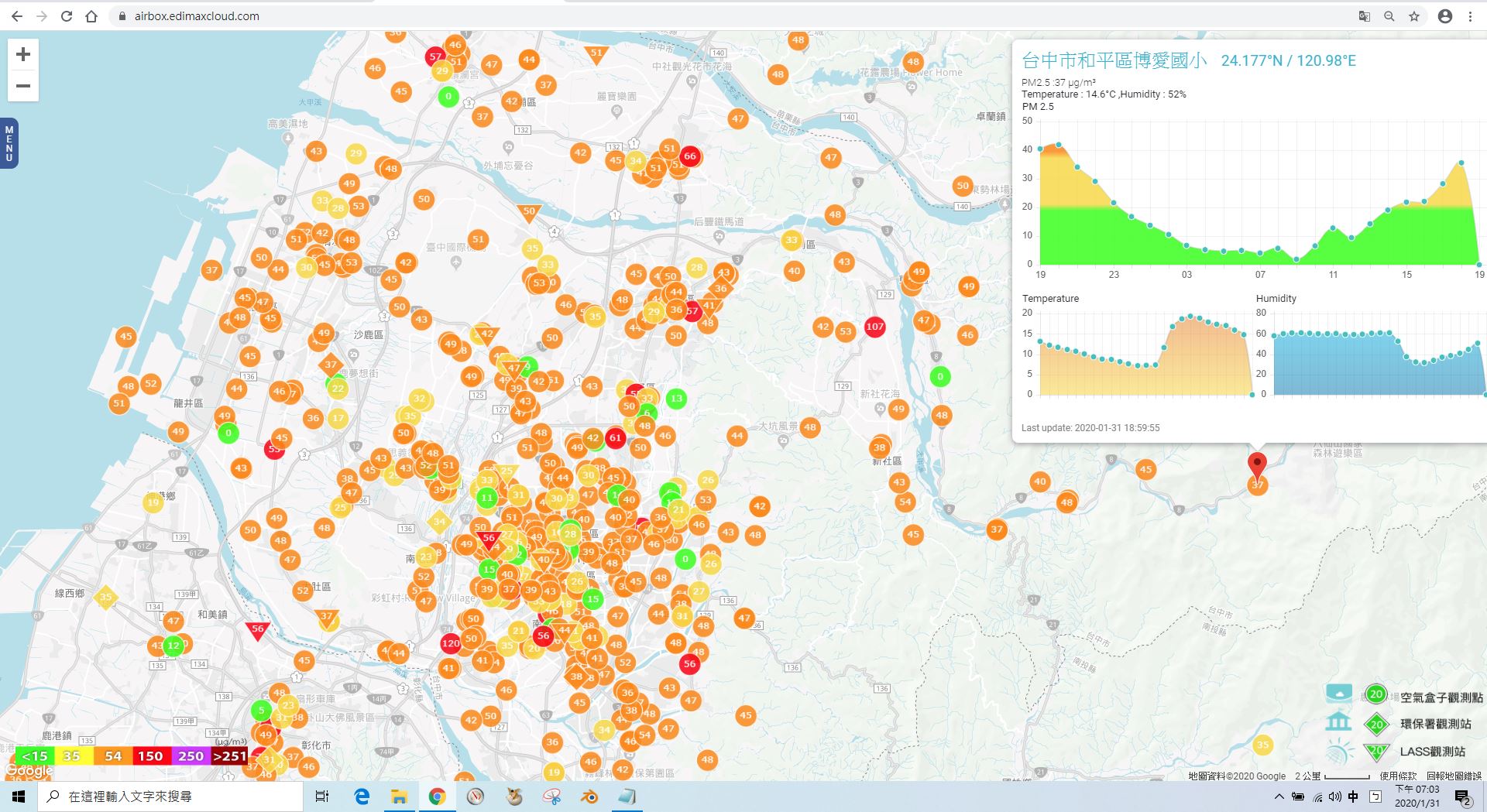Click the airbox cloud device legend icon
The image size is (1487, 812).
(1339, 693)
